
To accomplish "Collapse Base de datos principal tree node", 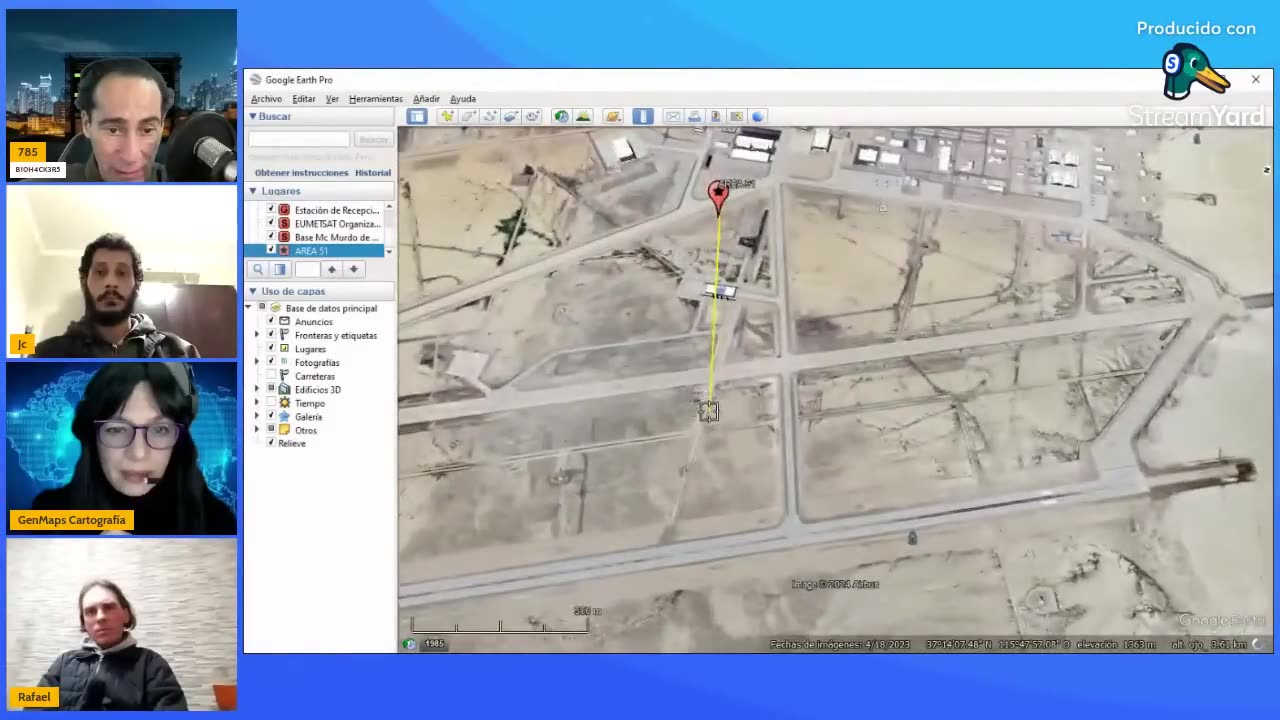I will point(248,307).
